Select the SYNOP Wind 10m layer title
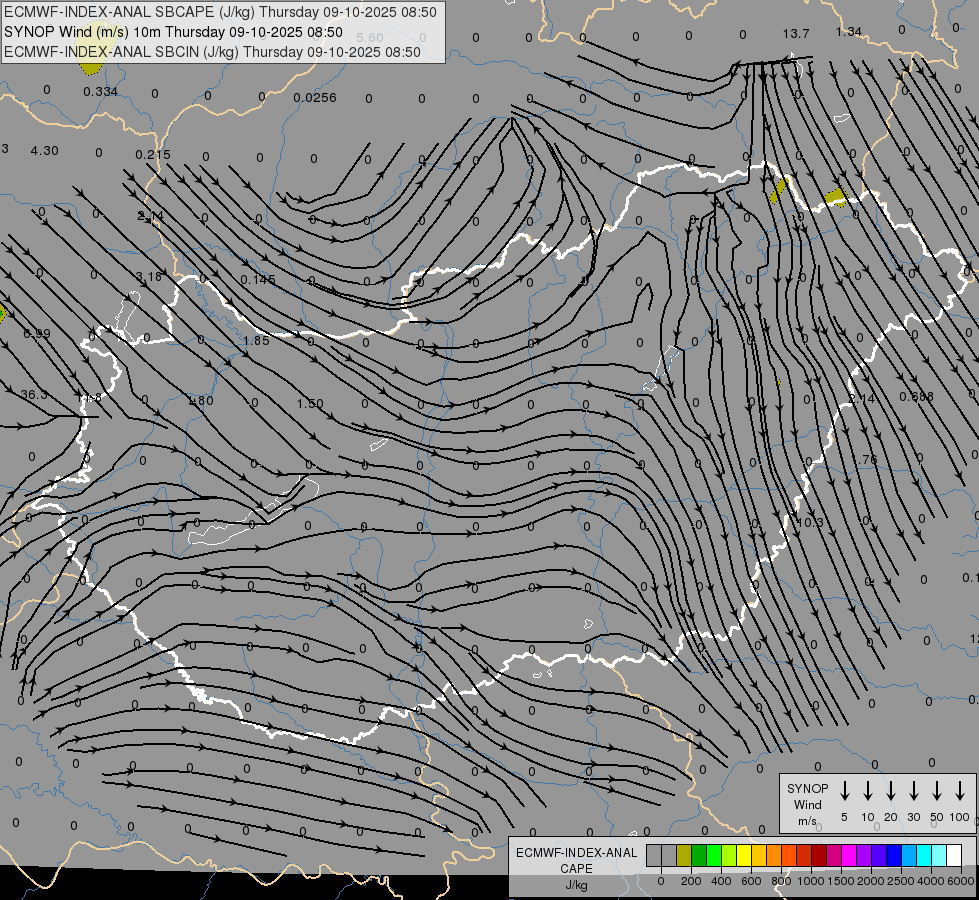Image resolution: width=979 pixels, height=900 pixels. pyautogui.click(x=173, y=32)
